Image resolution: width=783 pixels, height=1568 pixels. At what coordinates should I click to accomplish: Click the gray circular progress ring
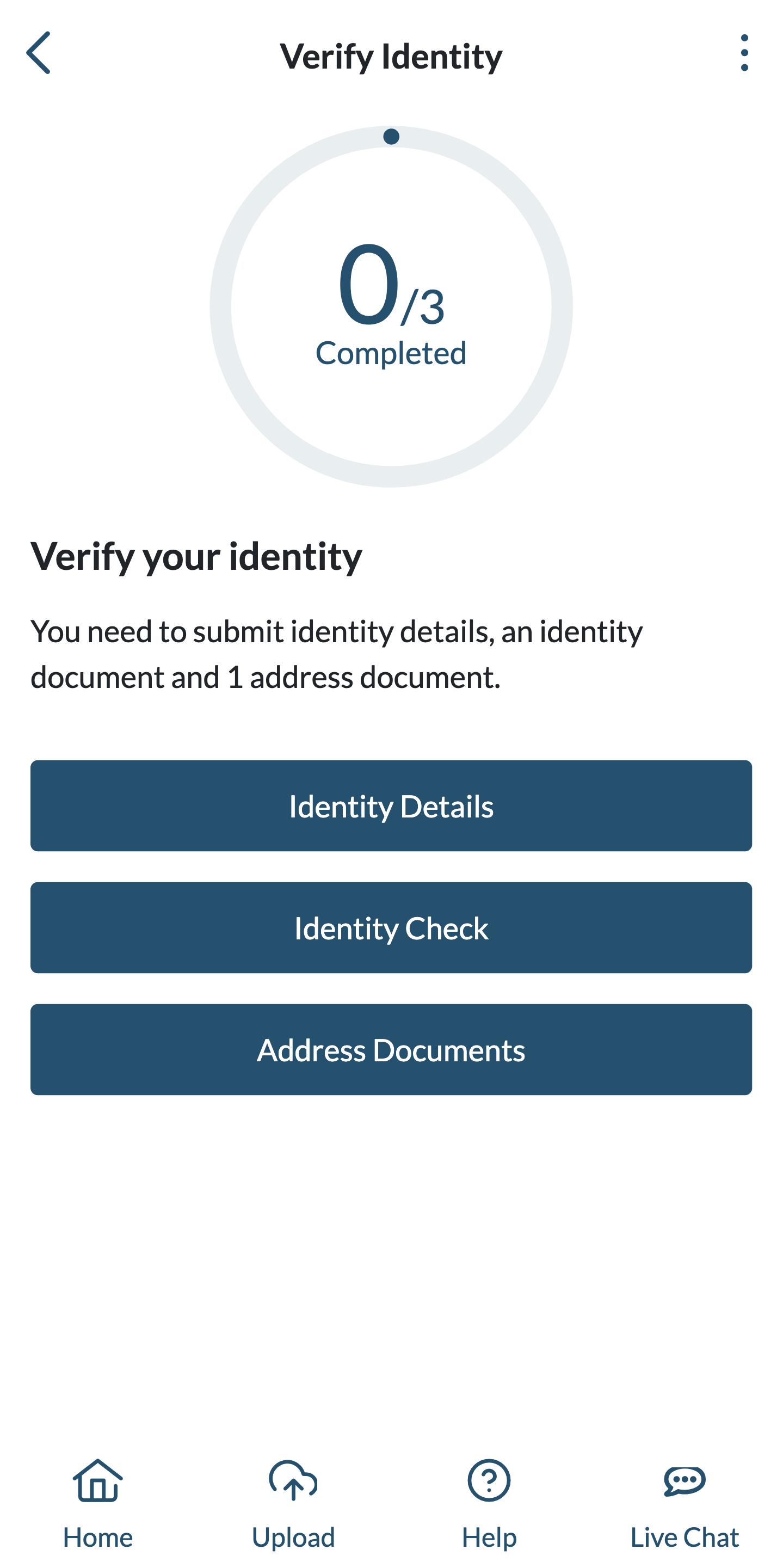click(221, 307)
